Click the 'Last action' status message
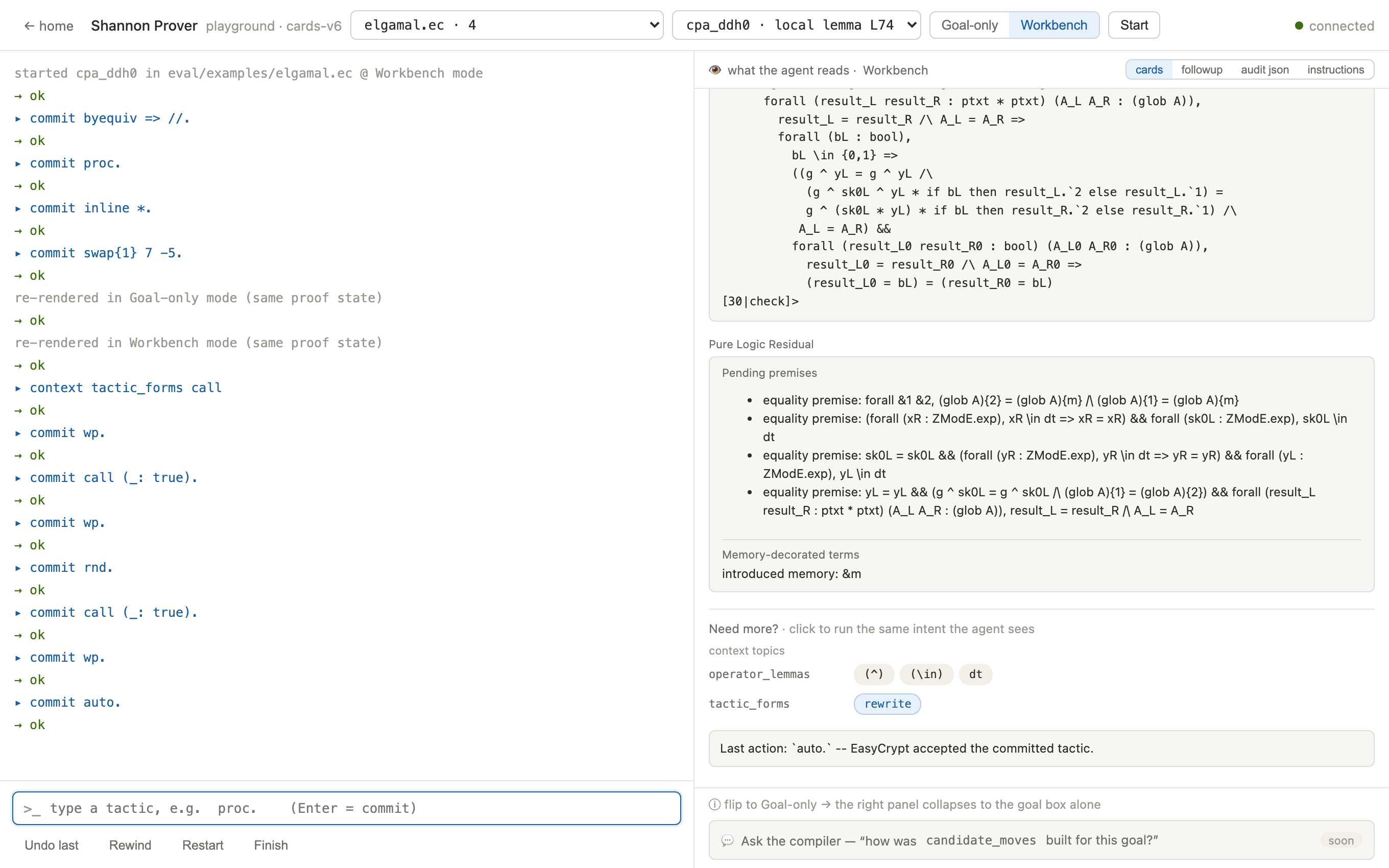The height and width of the screenshot is (868, 1389). coord(1041,749)
